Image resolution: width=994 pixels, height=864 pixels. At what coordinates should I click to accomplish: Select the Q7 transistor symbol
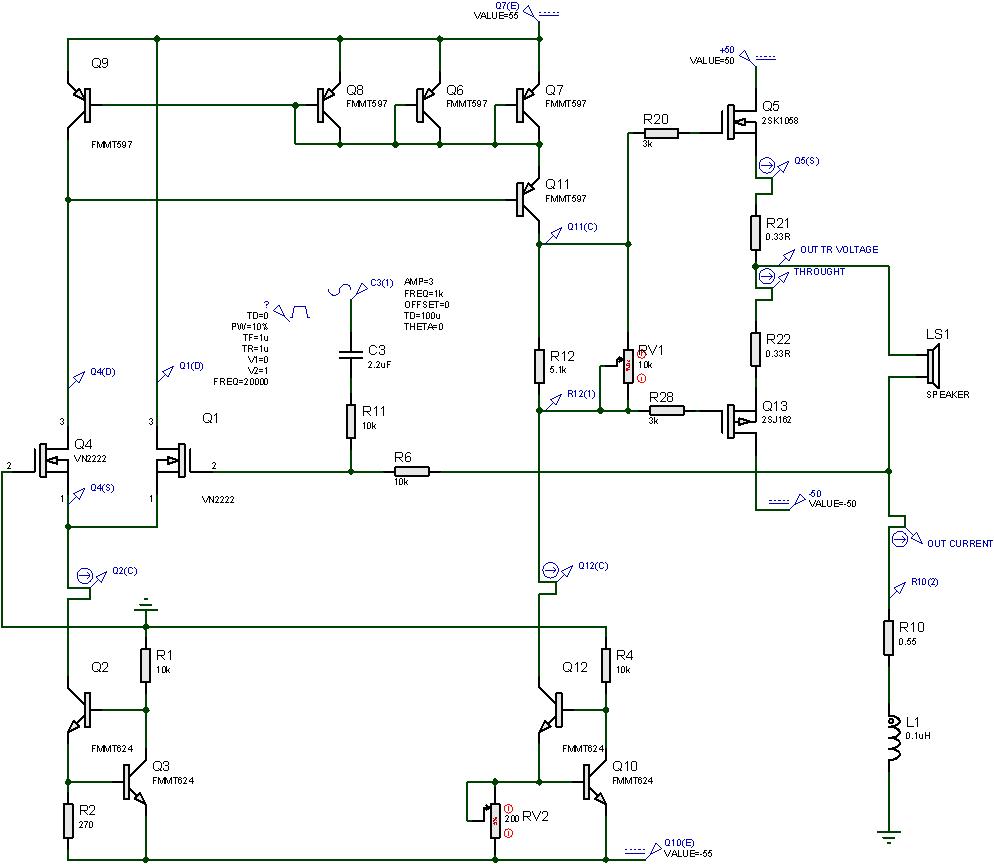click(x=527, y=105)
